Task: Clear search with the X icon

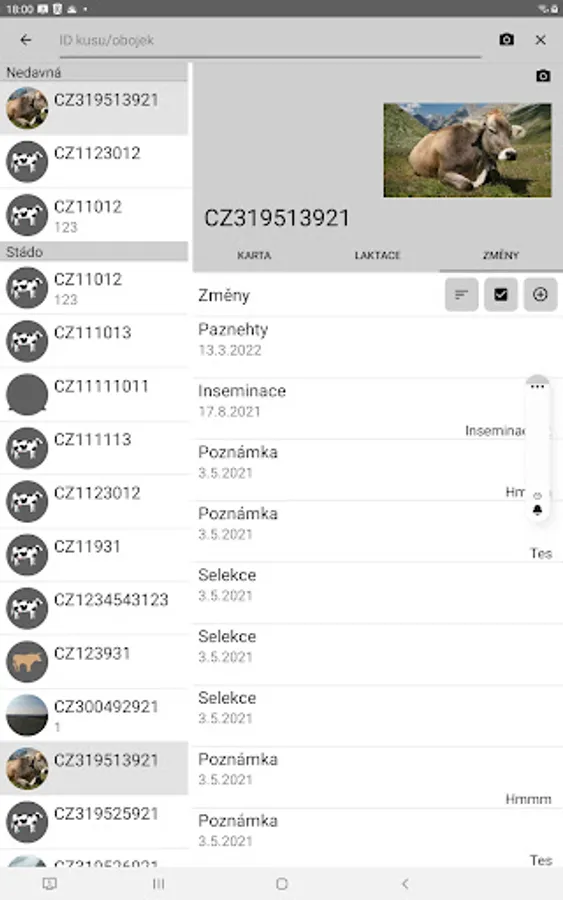Action: click(540, 40)
